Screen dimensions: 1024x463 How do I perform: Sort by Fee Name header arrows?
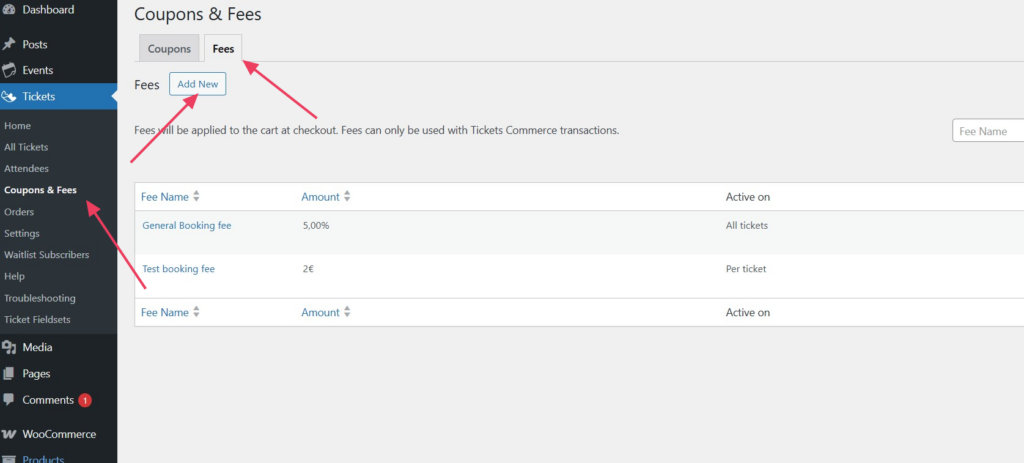(x=196, y=197)
